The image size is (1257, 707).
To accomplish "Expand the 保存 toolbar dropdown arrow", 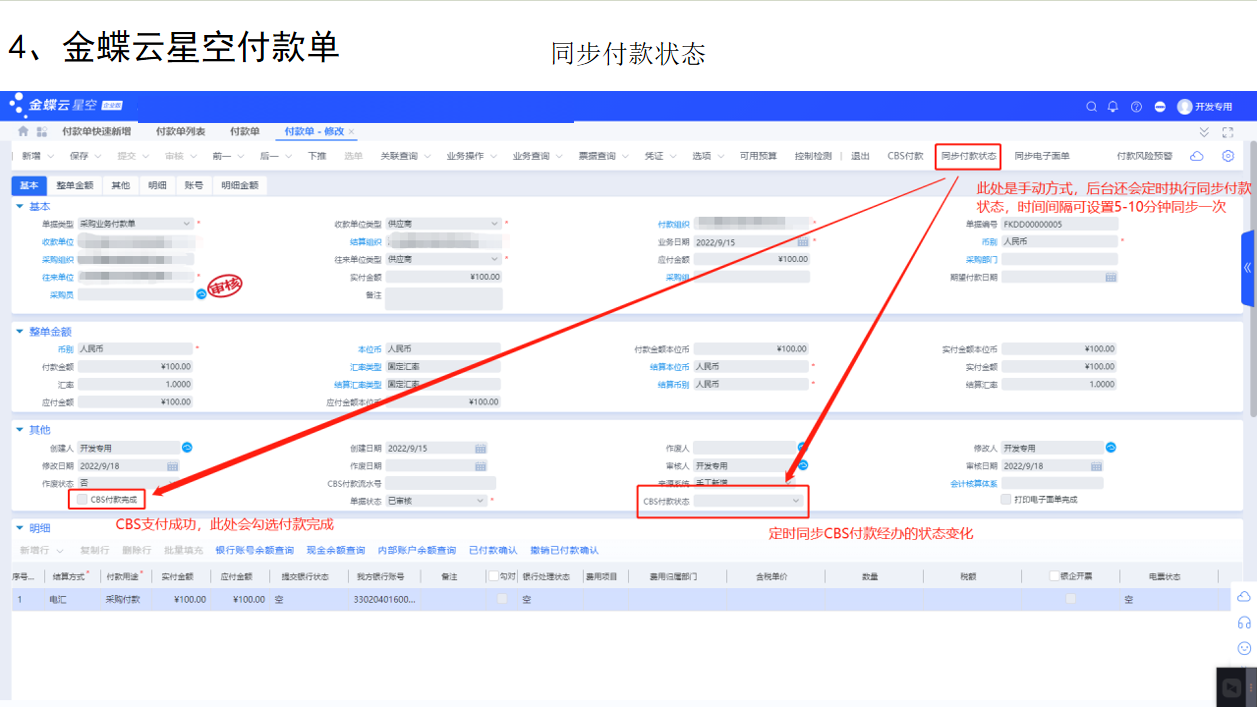I will point(98,156).
